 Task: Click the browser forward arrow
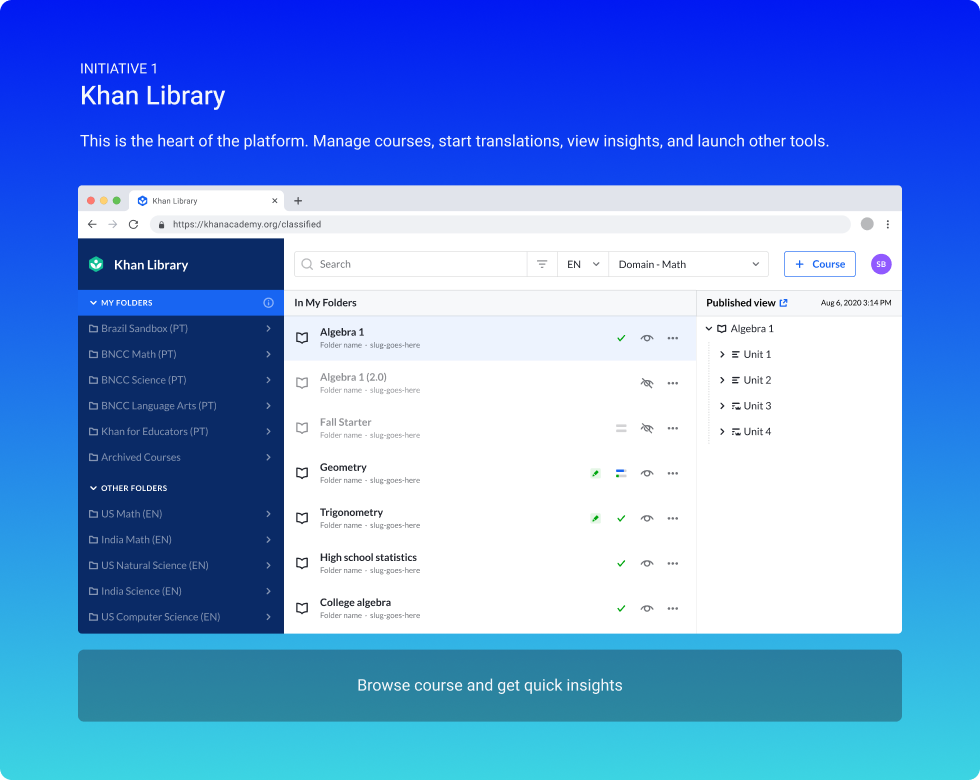coord(112,224)
